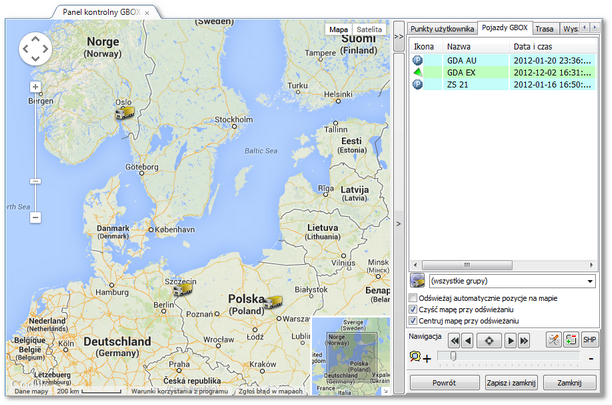The height and width of the screenshot is (405, 612).
Task: Open Warunki korzystania z programu link
Action: pyautogui.click(x=180, y=391)
